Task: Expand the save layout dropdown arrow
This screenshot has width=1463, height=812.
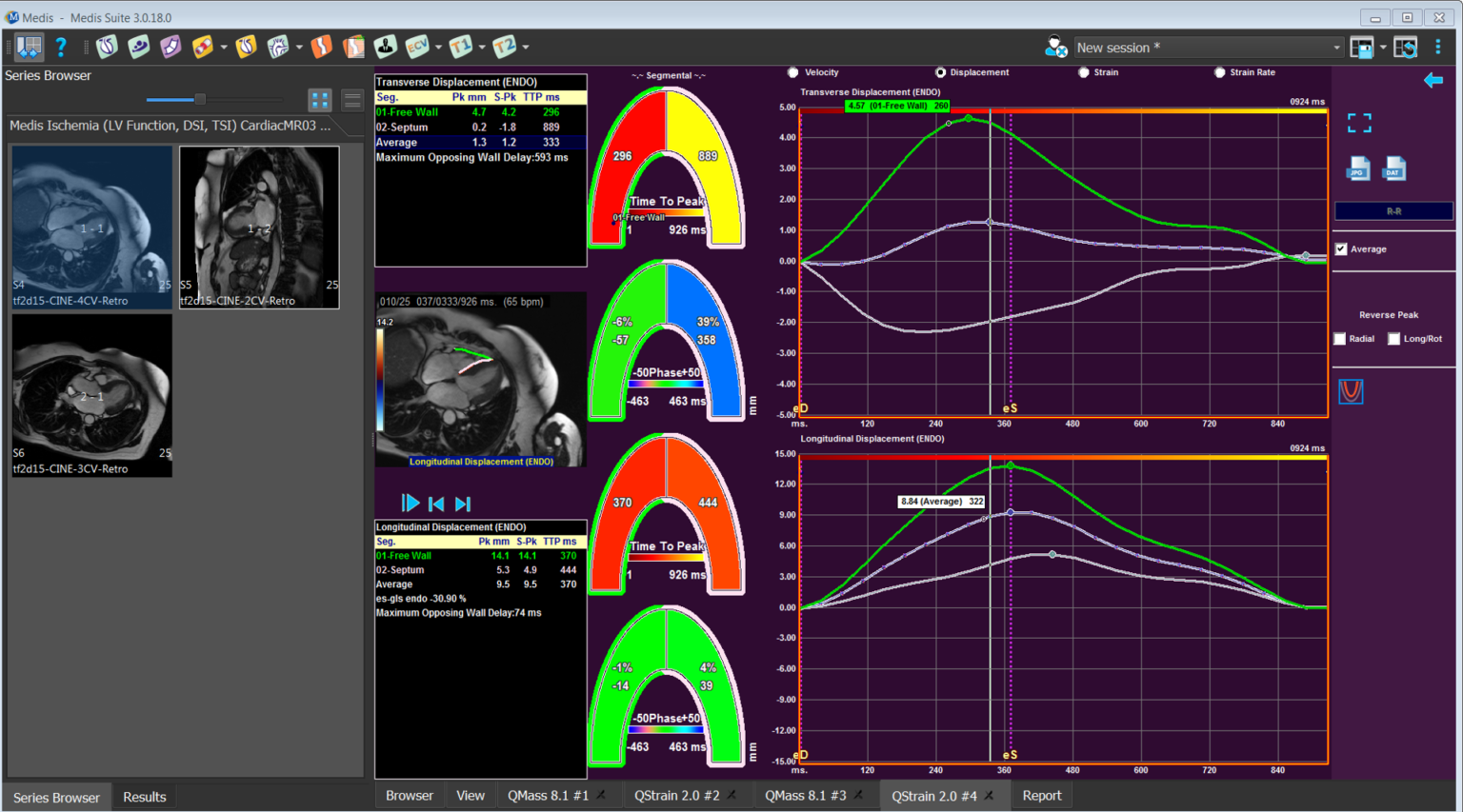Action: (x=1383, y=48)
